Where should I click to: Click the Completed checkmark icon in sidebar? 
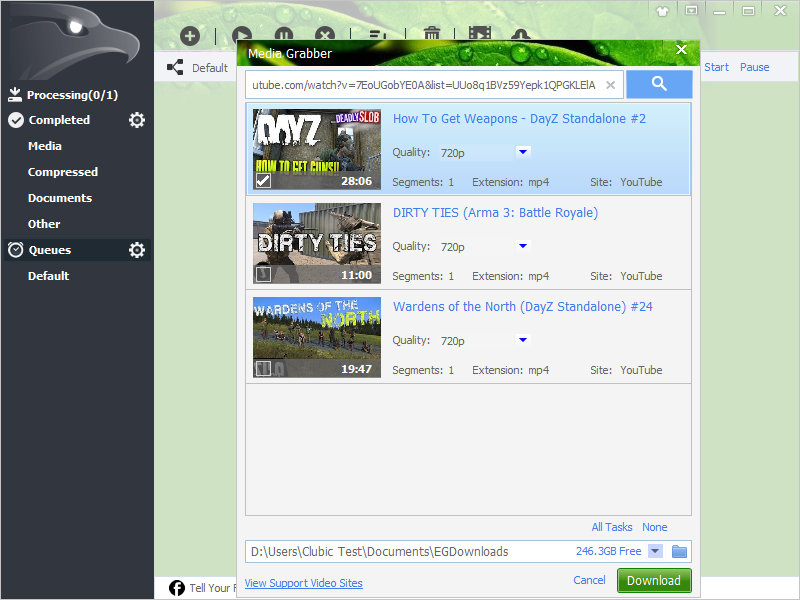coord(16,120)
